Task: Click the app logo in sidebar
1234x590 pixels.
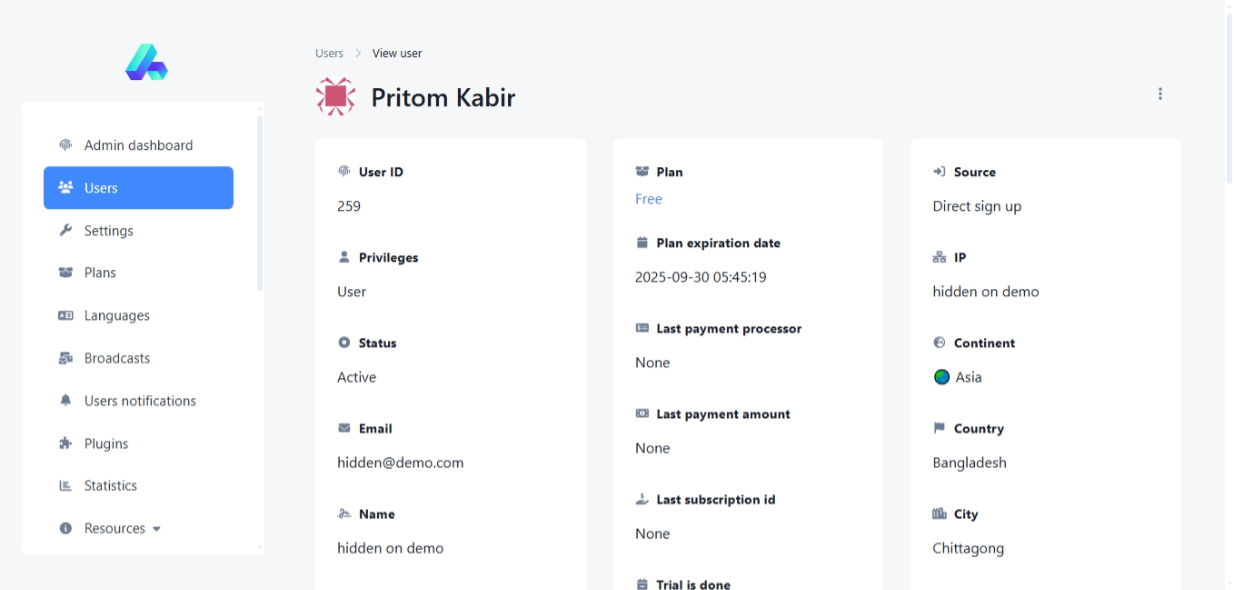Action: click(x=146, y=62)
